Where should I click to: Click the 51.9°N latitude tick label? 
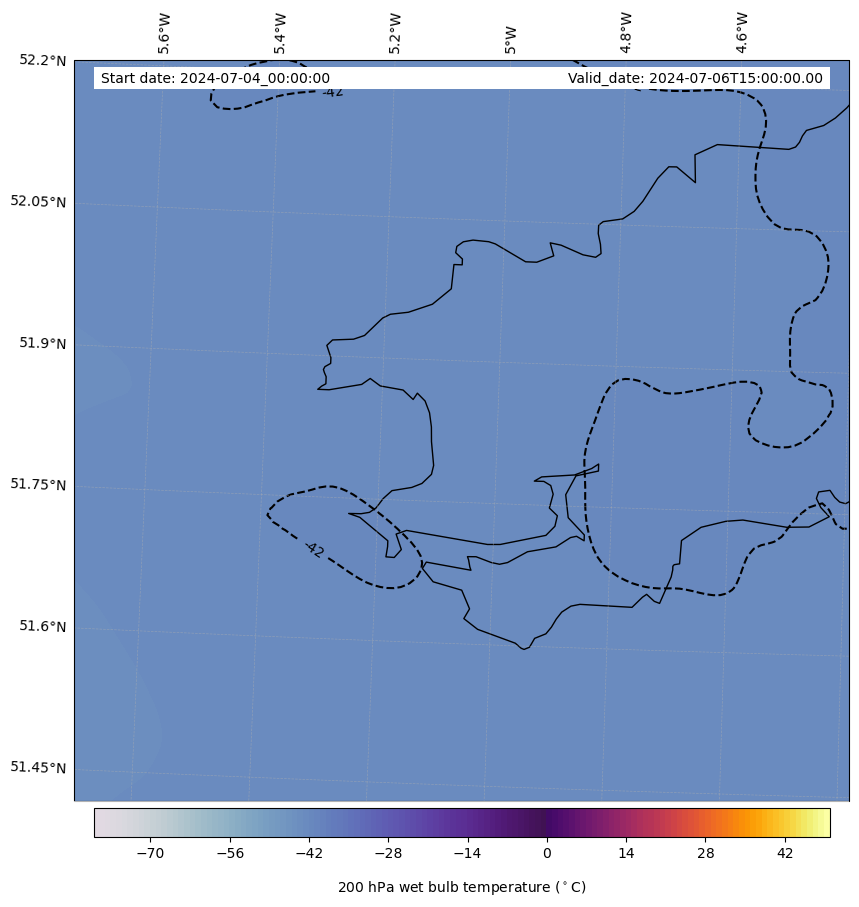tap(43, 343)
